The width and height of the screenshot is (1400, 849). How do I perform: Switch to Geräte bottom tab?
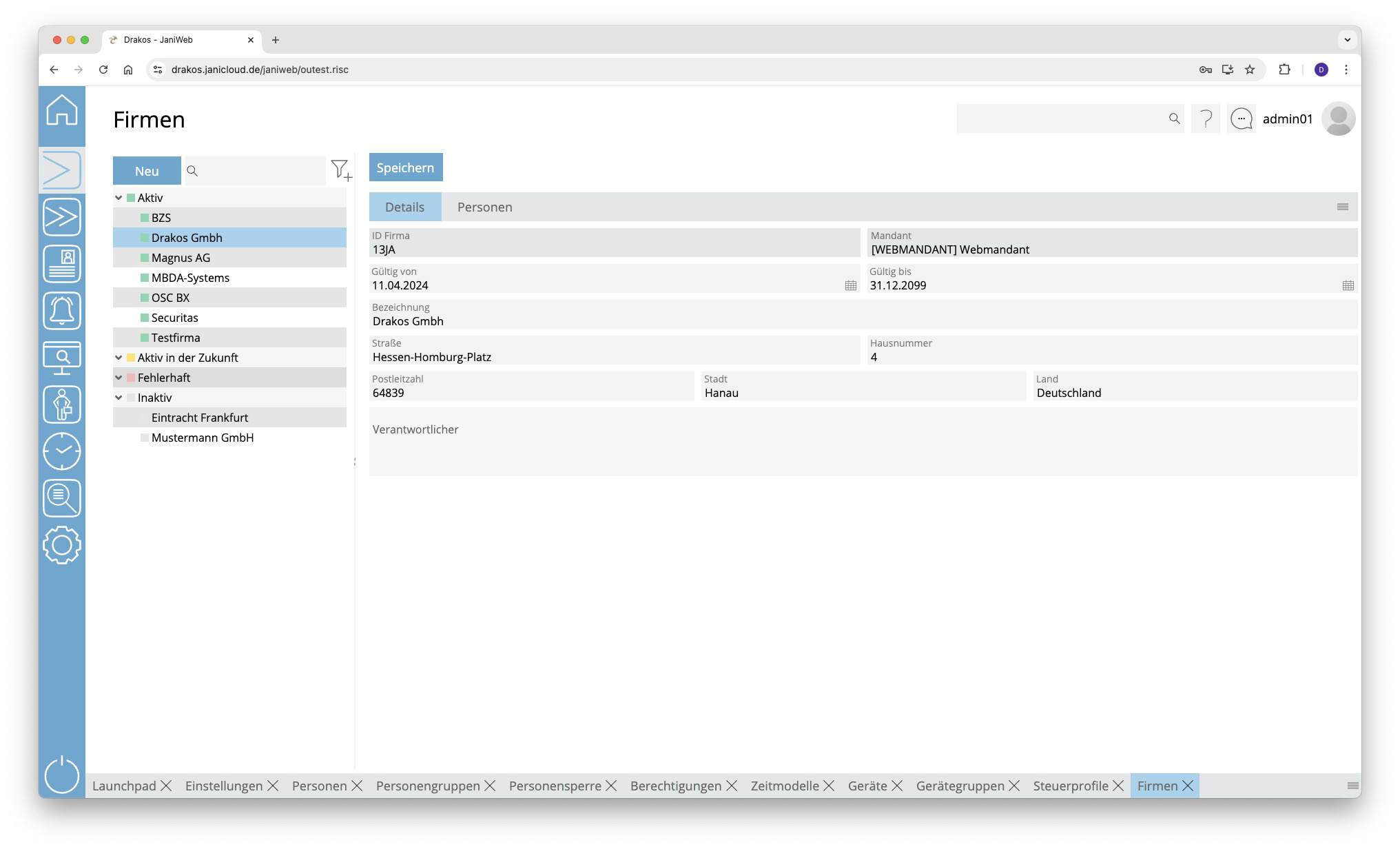pyautogui.click(x=867, y=786)
